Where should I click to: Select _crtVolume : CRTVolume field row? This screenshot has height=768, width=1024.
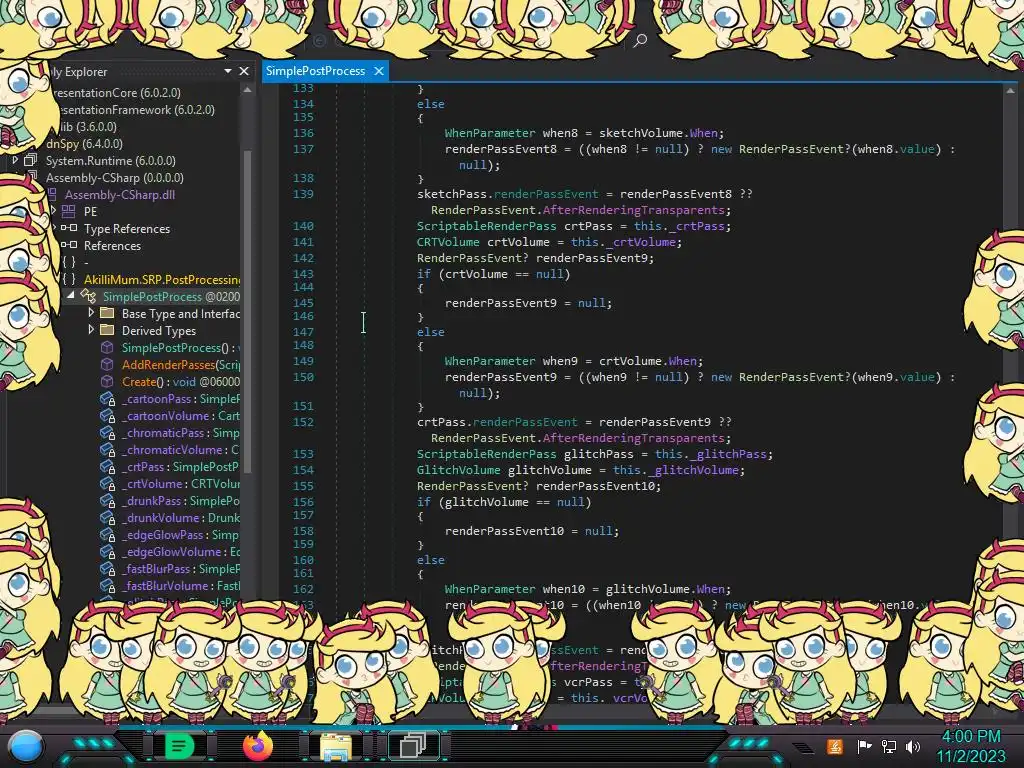(180, 484)
